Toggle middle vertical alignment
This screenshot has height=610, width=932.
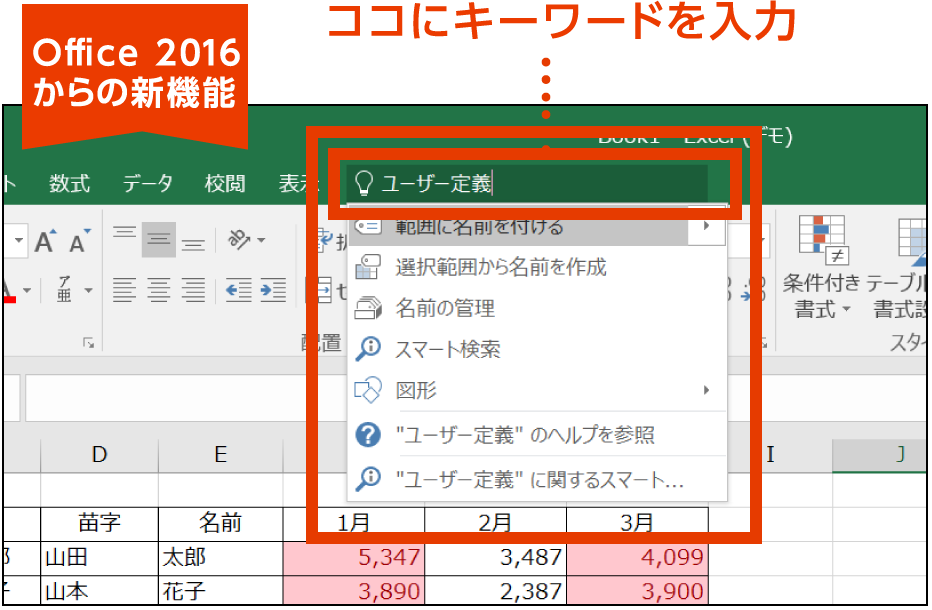[x=158, y=240]
